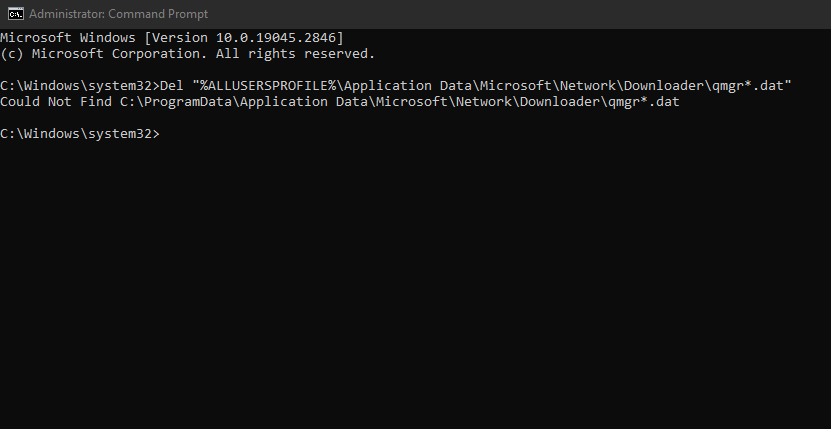
Task: Click the "Del" command word
Action: point(171,86)
